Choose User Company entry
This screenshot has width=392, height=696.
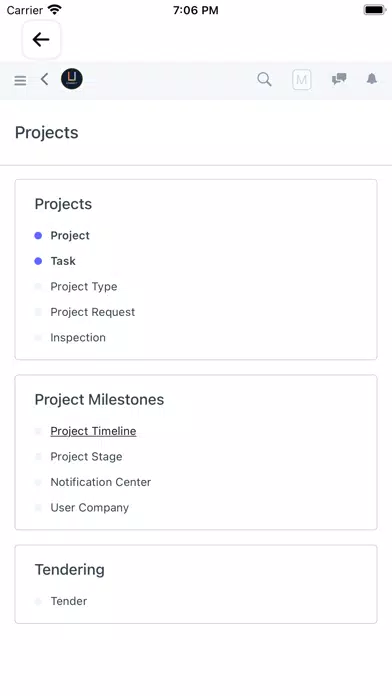[90, 508]
